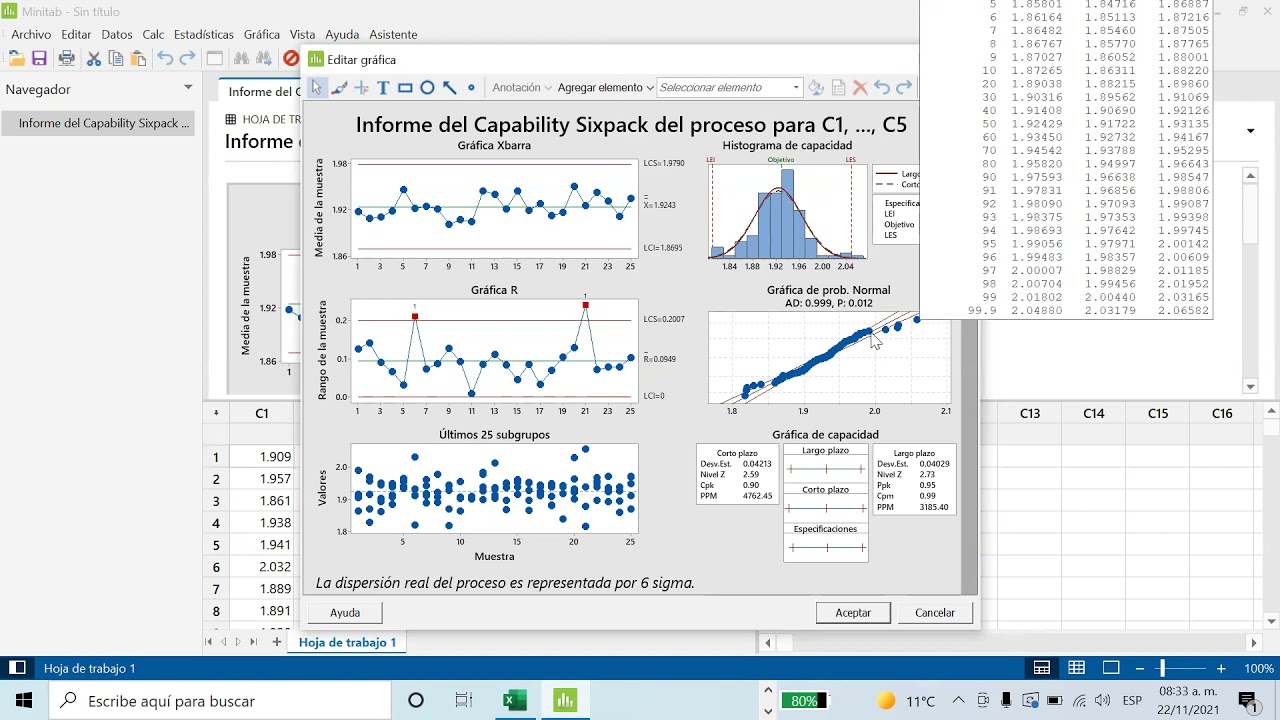Choose the Select arrow tool in graph editor
Image resolution: width=1280 pixels, height=720 pixels.
pyautogui.click(x=317, y=88)
